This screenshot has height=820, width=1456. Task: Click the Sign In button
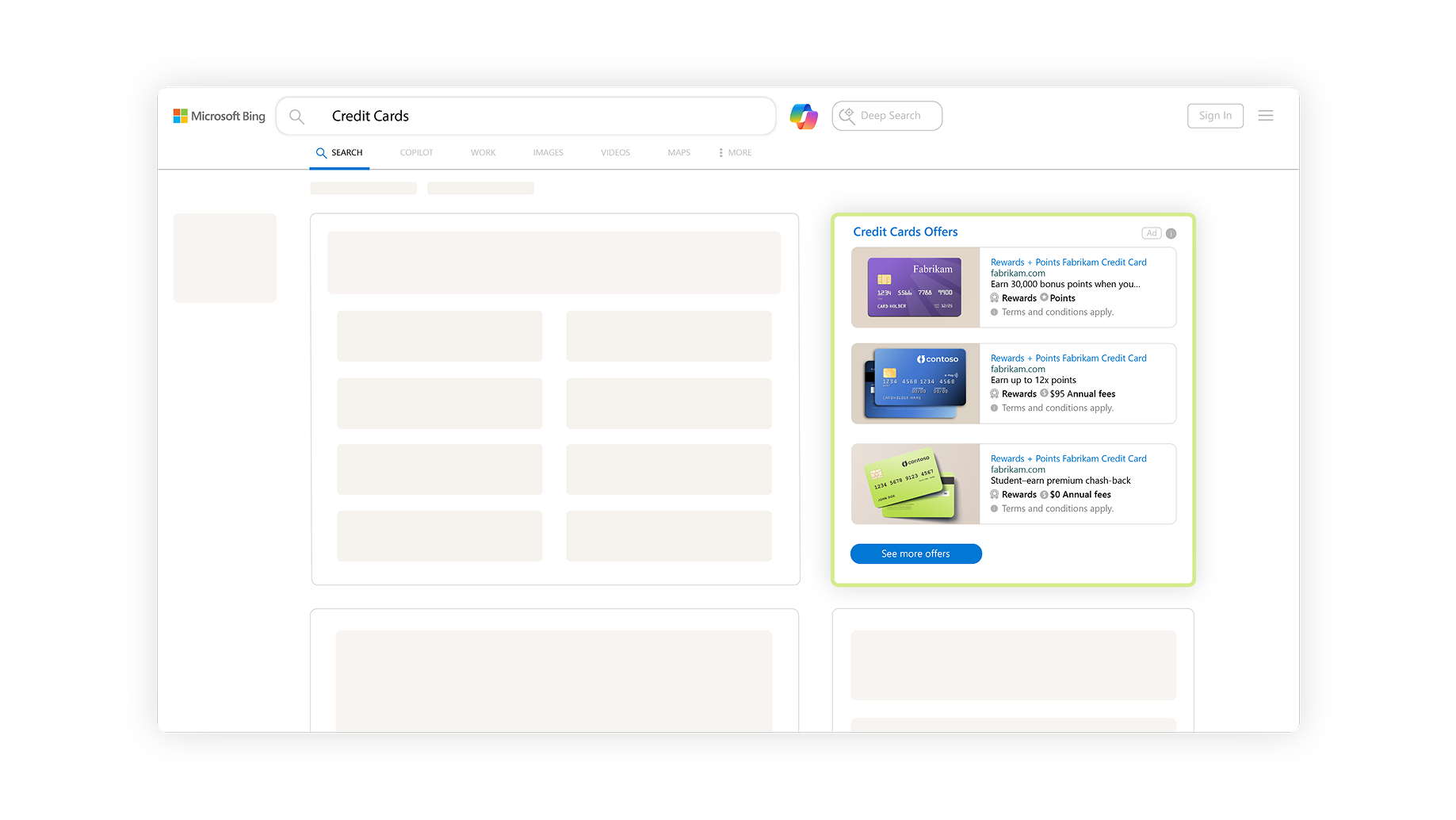1214,116
